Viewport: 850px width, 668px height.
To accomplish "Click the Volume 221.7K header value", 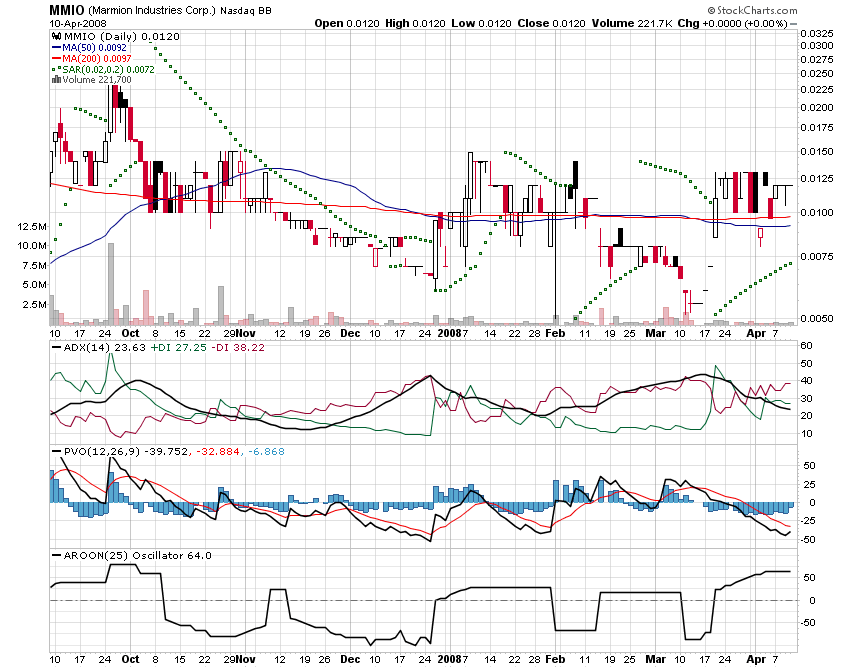I will [632, 23].
